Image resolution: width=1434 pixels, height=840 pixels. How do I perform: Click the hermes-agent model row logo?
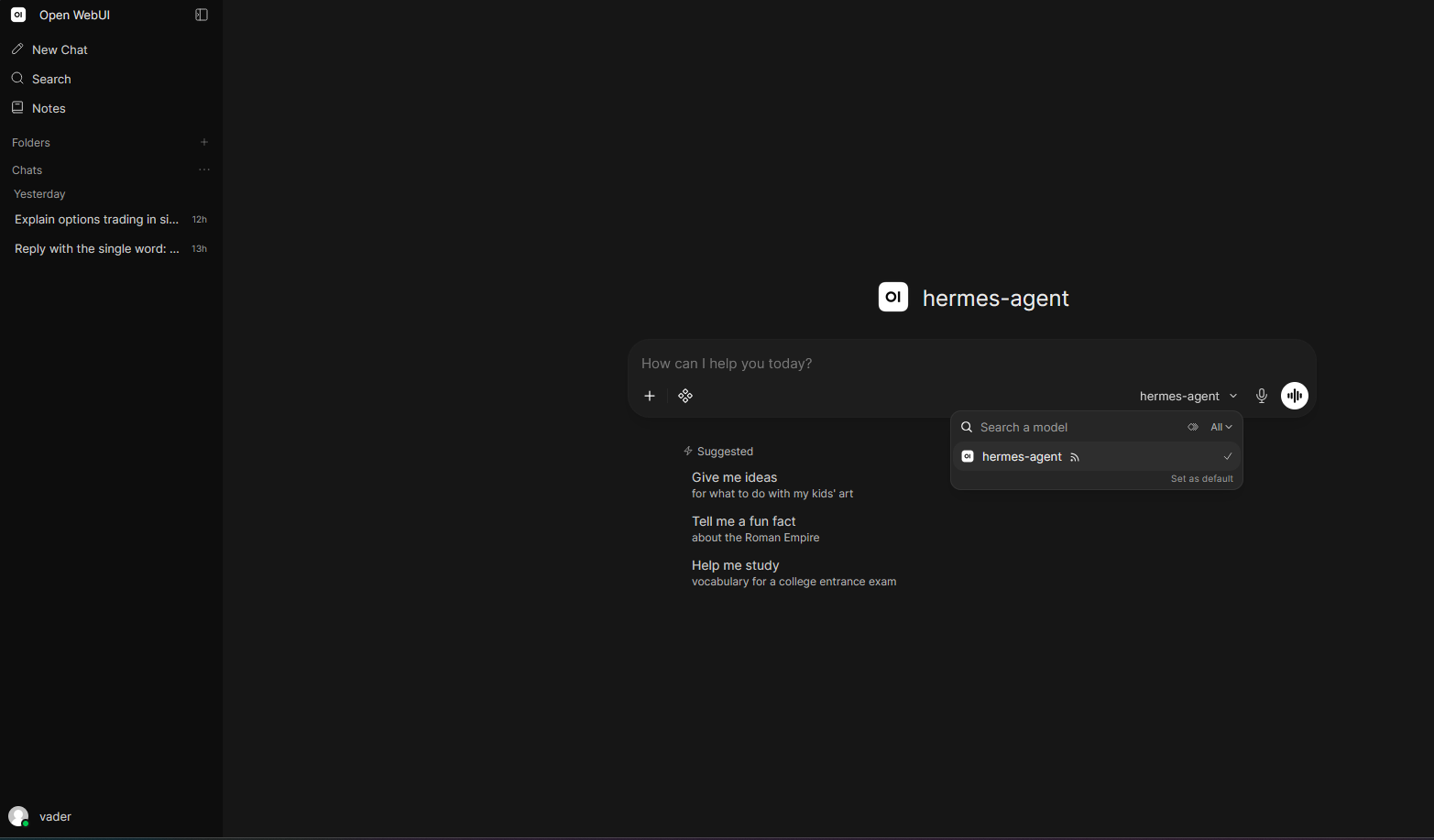[x=968, y=456]
